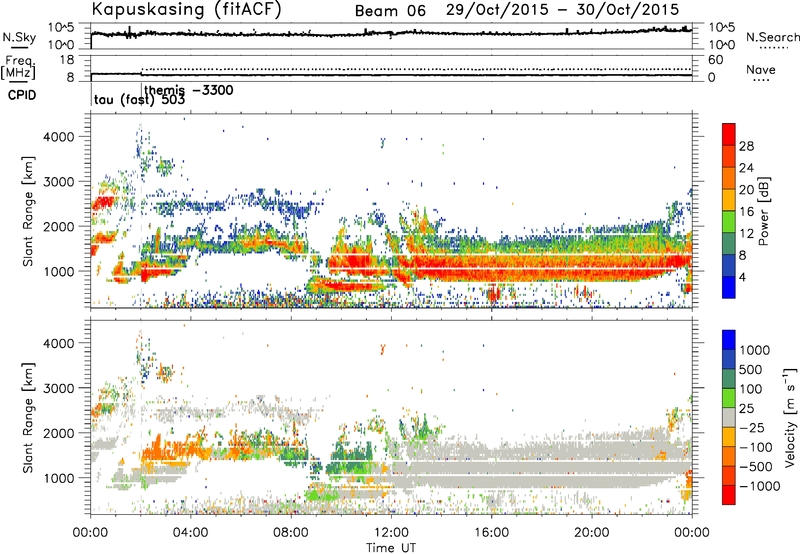Click the 'Slant Range [km]' label of the velocity panel
Viewport: 800px width, 554px height.
[x=28, y=418]
